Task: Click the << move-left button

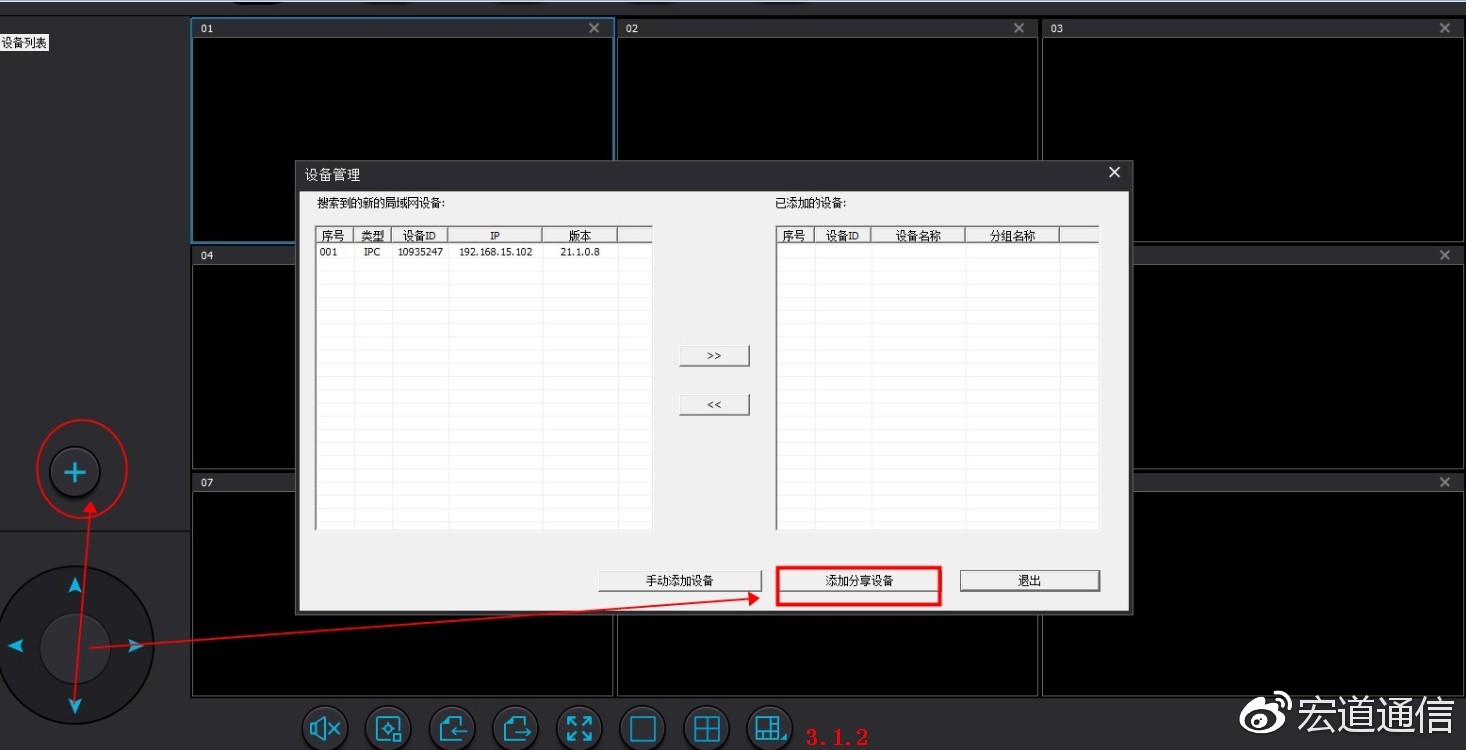Action: [714, 405]
